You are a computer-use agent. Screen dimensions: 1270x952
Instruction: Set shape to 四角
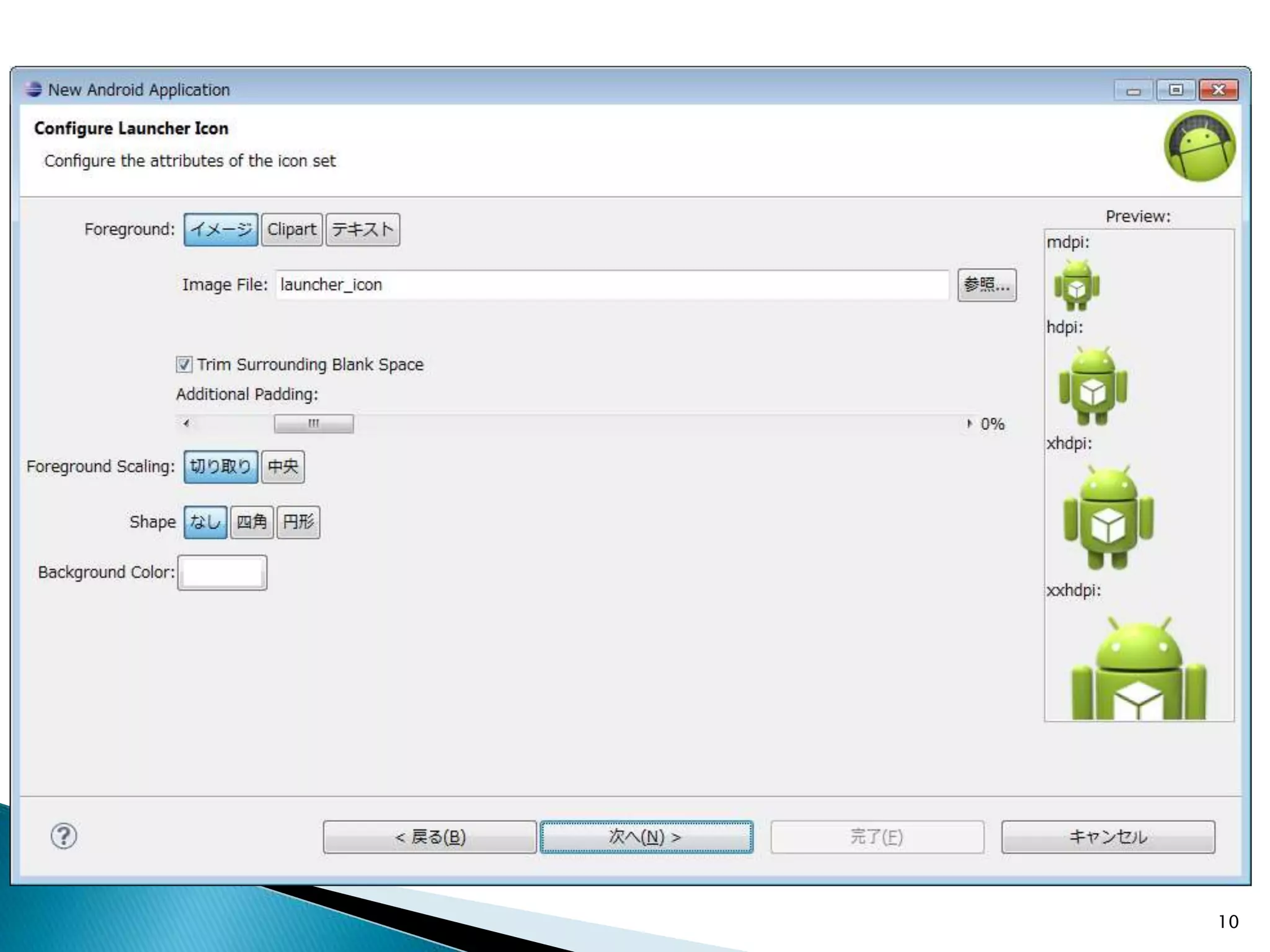(251, 522)
